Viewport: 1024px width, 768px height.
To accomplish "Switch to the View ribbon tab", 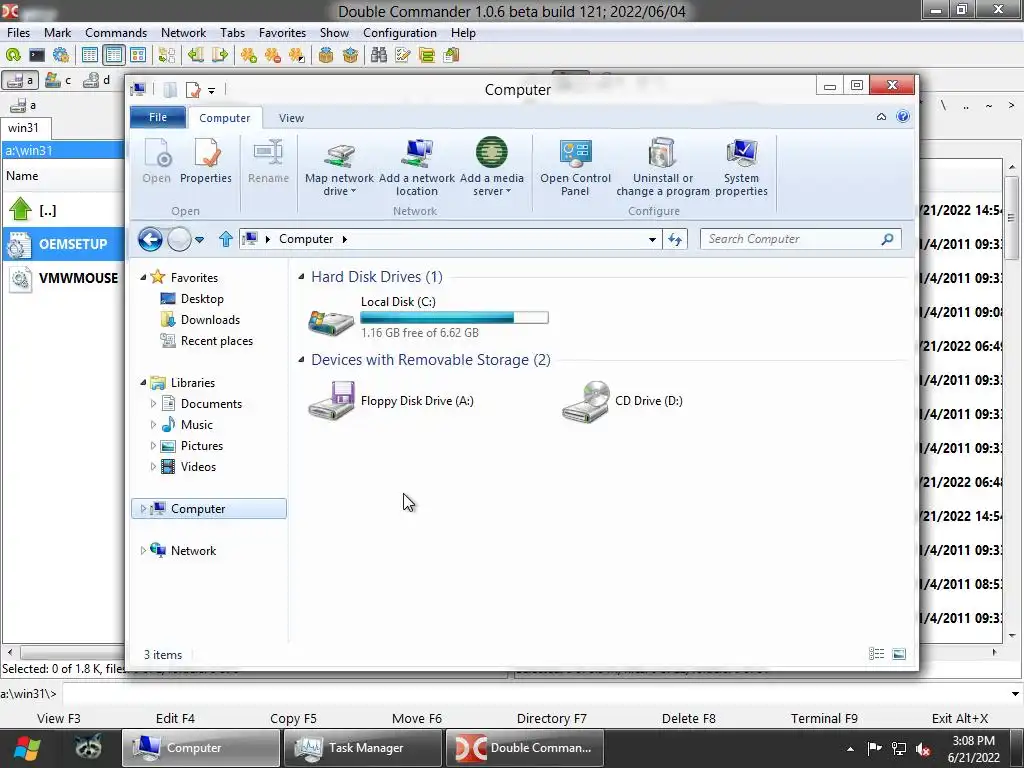I will [x=291, y=118].
